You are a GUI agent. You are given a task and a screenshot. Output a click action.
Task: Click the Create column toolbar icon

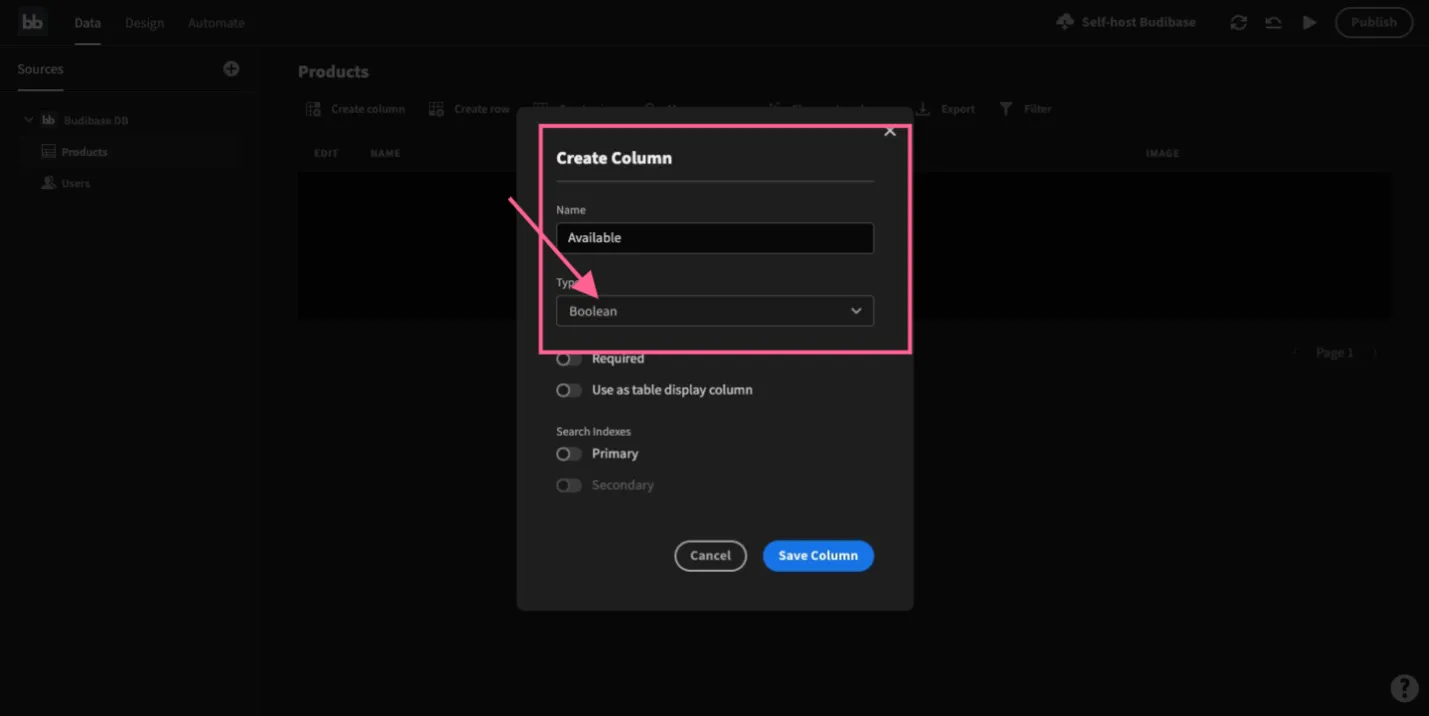[x=313, y=109]
